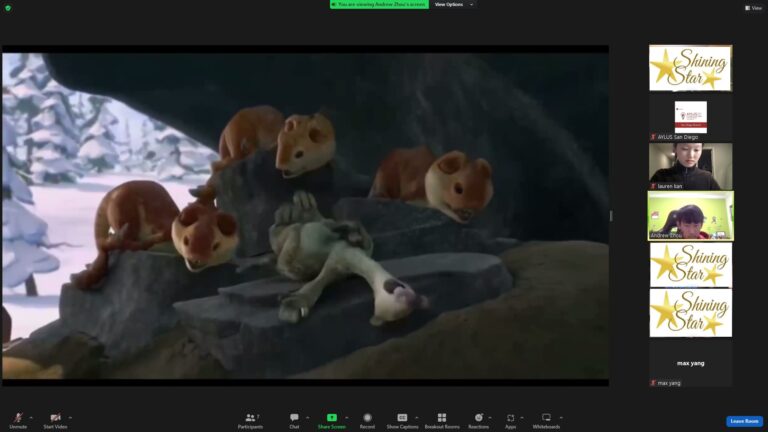This screenshot has height=432, width=768.
Task: Select Shining Star tile above AYLUS San Diego
Action: pos(691,68)
